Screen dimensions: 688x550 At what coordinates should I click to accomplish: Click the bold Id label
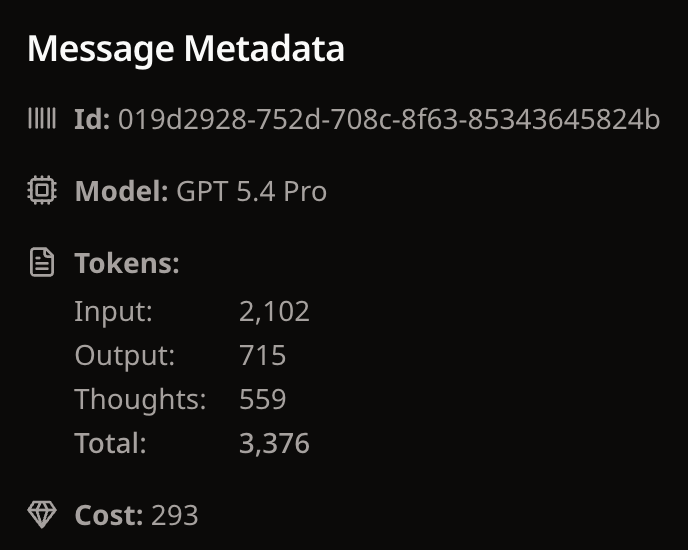click(x=92, y=121)
